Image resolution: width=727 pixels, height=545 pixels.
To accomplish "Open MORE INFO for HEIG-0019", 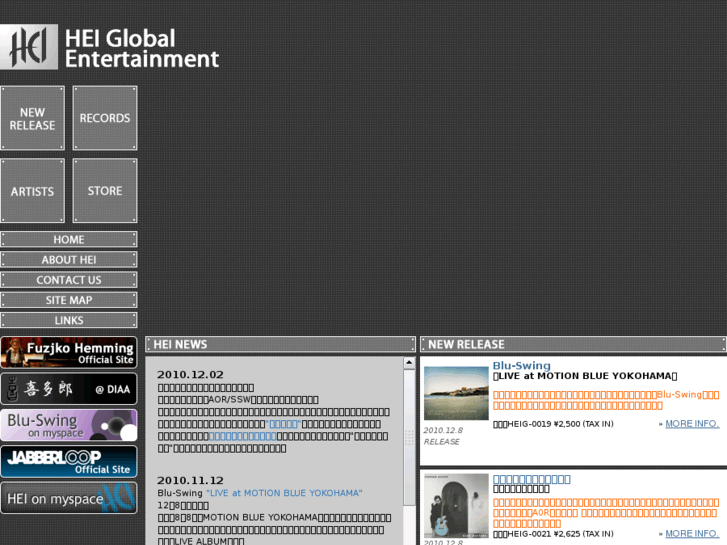I will click(692, 423).
